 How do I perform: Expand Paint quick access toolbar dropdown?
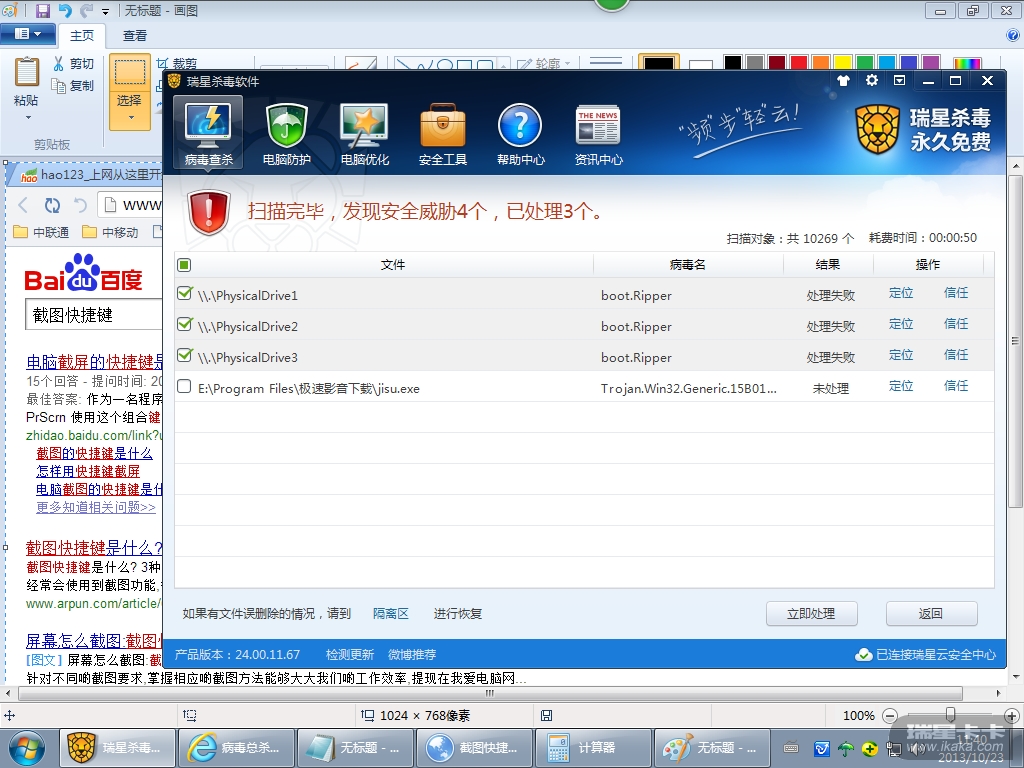point(105,11)
